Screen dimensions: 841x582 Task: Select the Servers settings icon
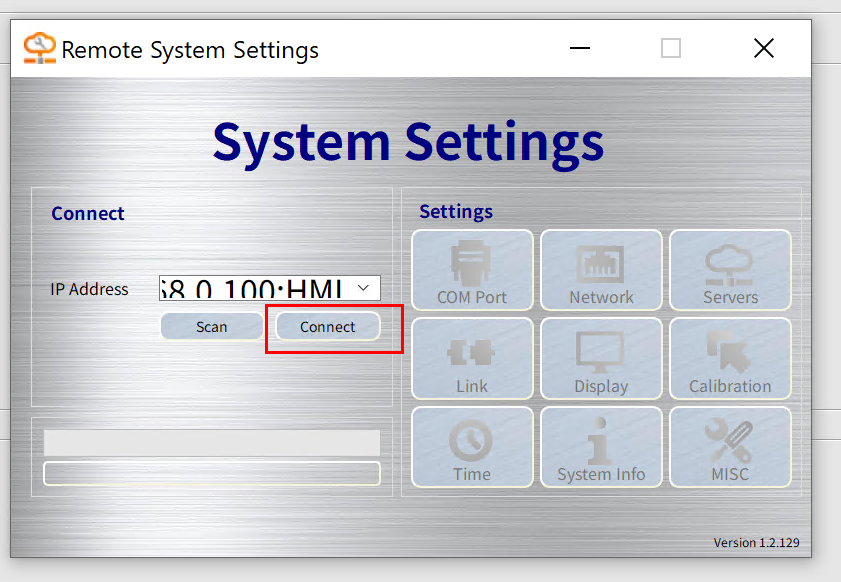(x=730, y=270)
